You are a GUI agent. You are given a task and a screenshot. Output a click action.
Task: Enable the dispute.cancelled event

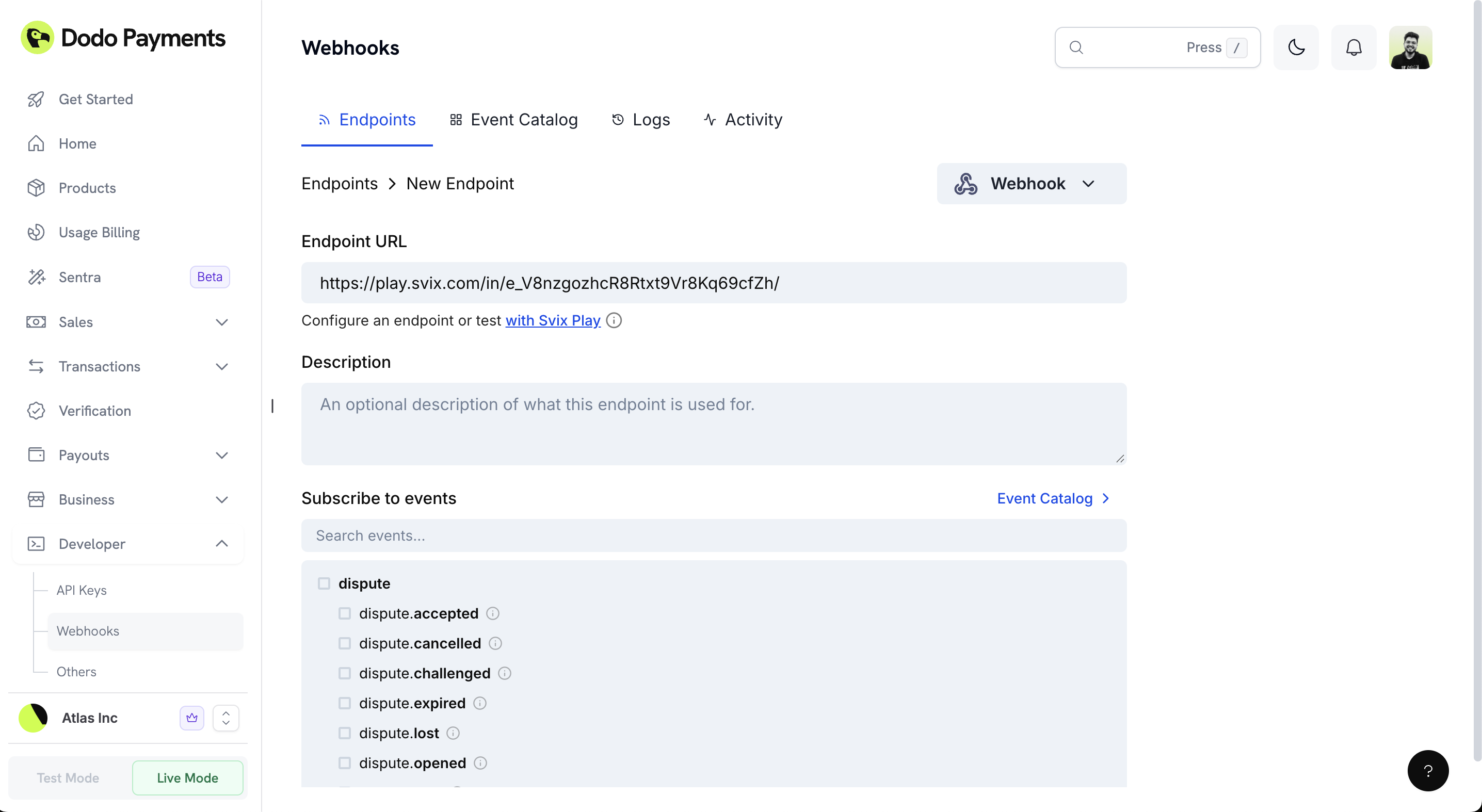[345, 643]
